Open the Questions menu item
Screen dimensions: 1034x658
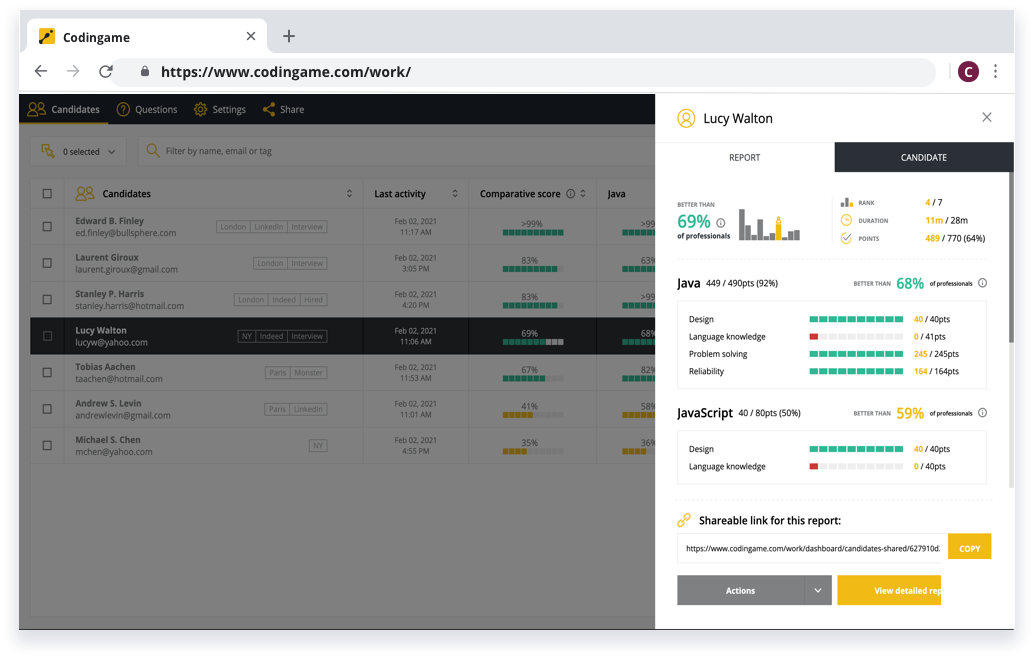[147, 110]
